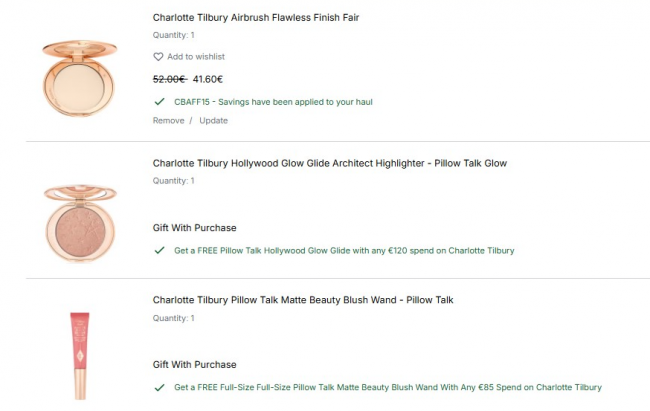Open Charlotte Tilbury Airbrush Flawless Finish Fair title

256,17
